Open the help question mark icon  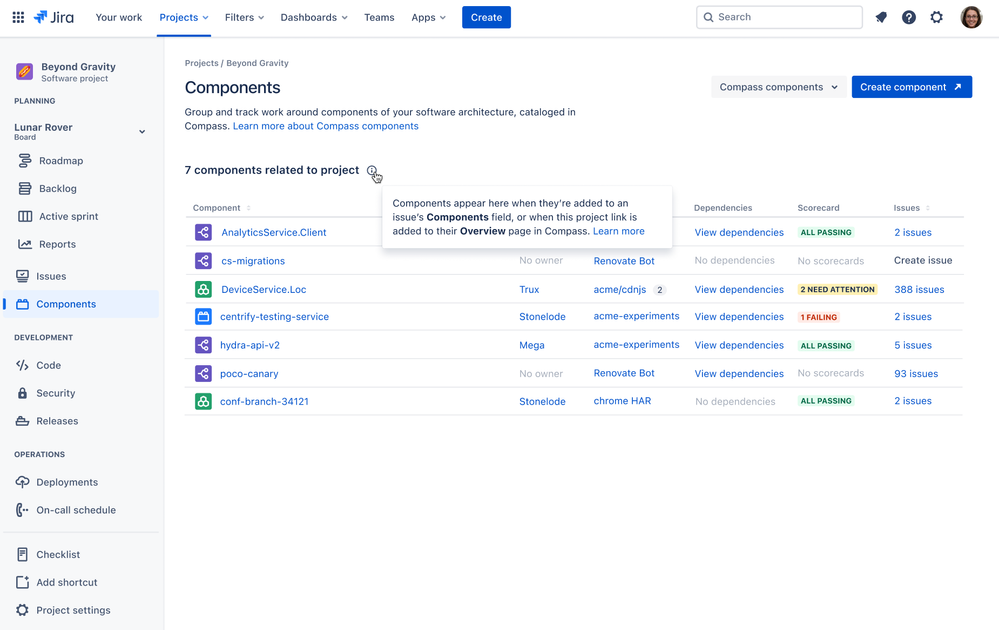click(909, 17)
